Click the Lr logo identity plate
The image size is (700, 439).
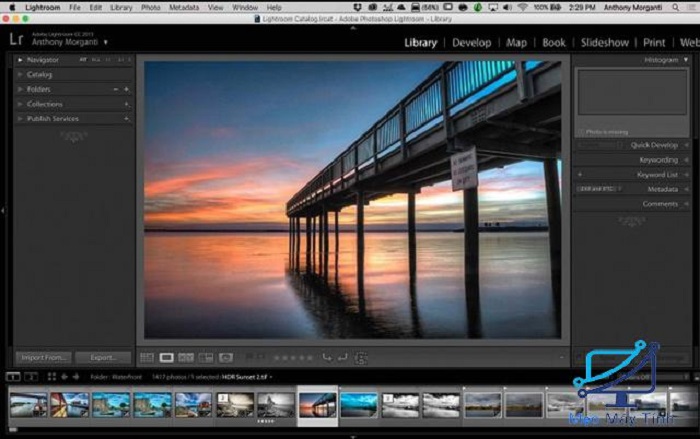(x=16, y=39)
